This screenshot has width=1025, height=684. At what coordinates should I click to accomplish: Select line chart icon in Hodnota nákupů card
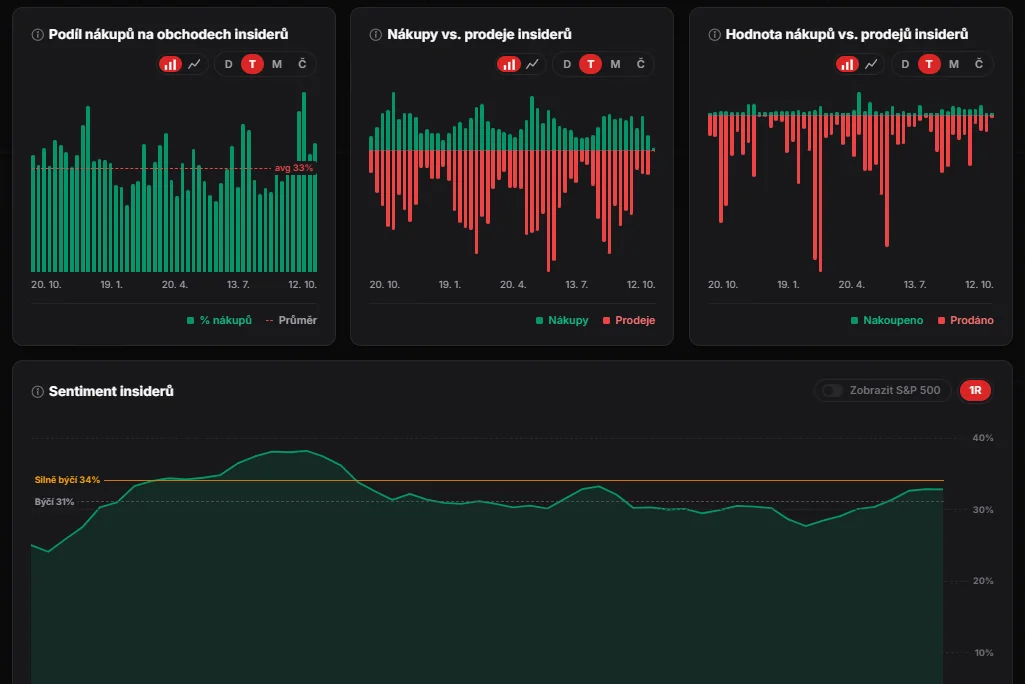pos(871,64)
